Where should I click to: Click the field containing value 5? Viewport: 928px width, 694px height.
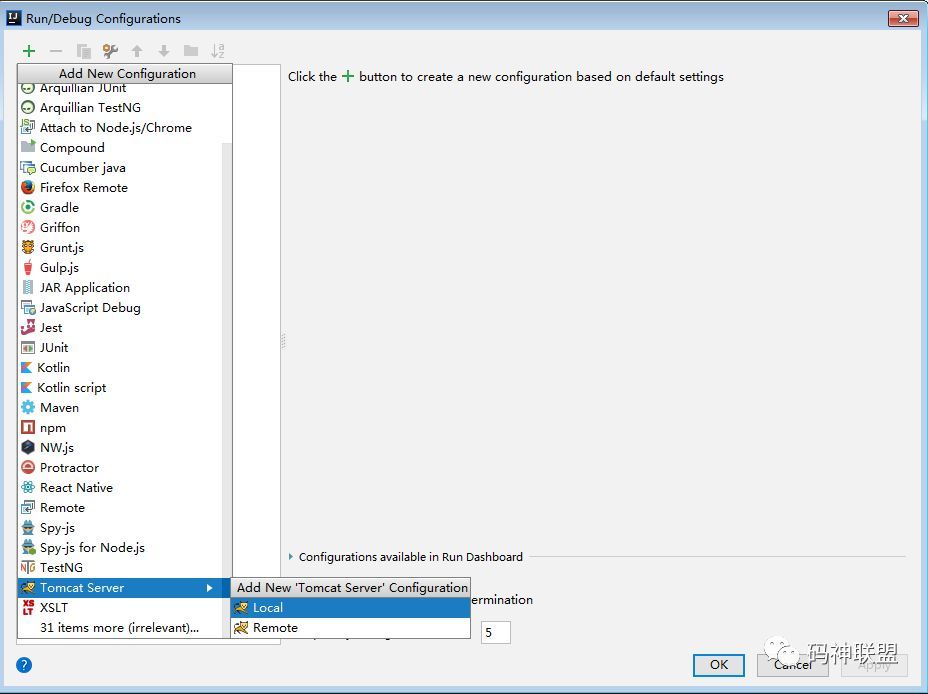coord(496,632)
